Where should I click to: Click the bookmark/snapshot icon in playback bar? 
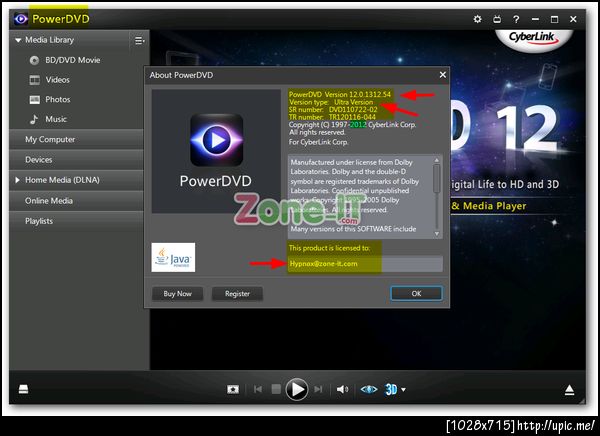pos(233,390)
